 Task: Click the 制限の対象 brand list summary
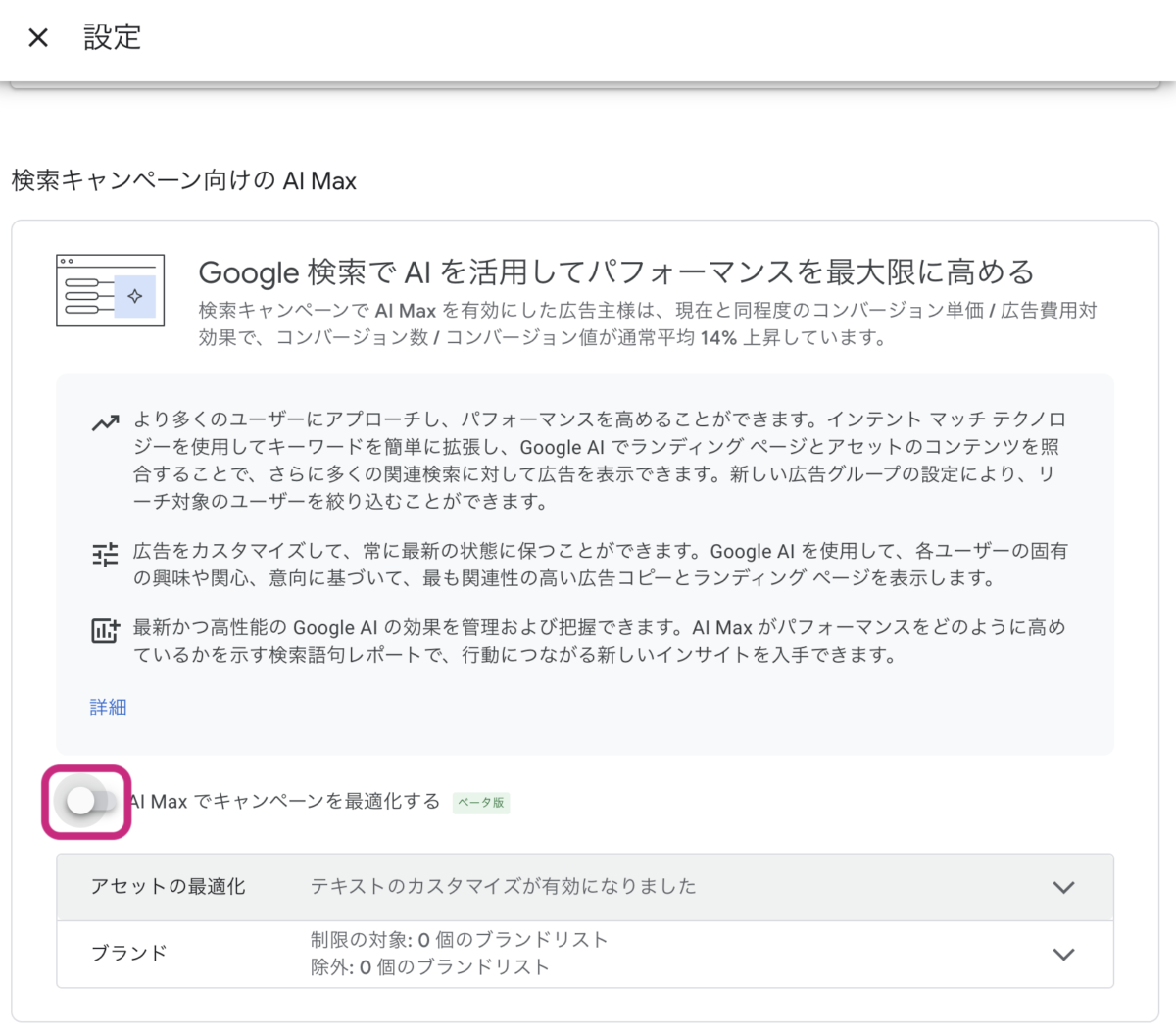pyautogui.click(x=459, y=940)
